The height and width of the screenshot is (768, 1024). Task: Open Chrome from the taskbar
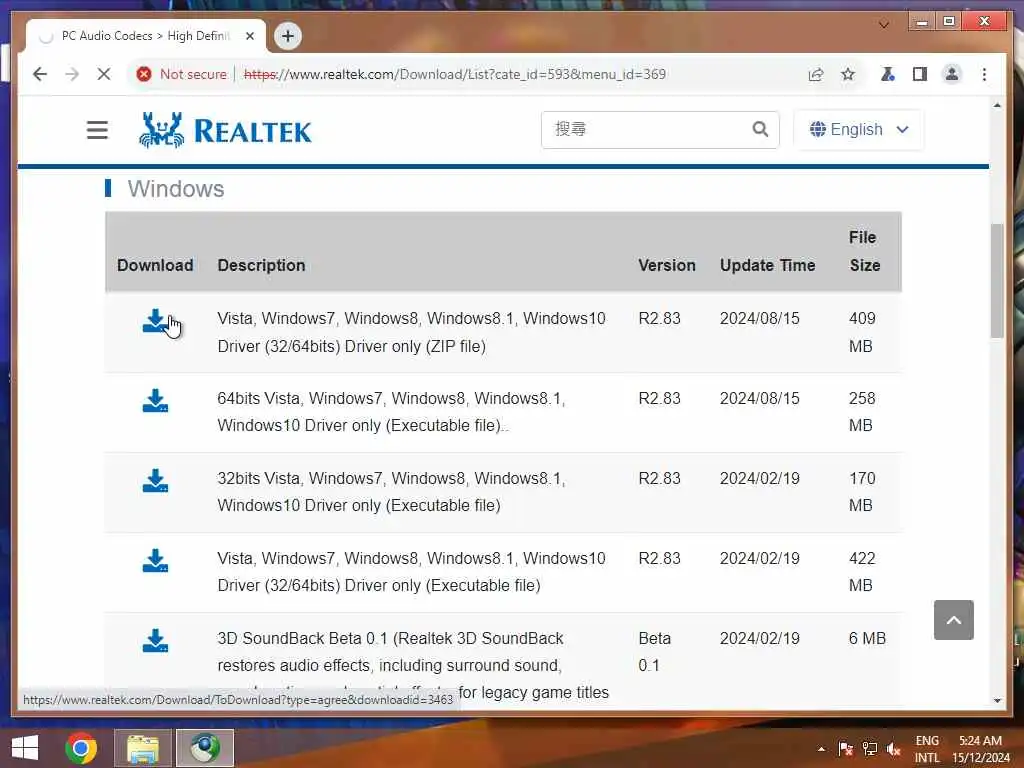coord(81,748)
